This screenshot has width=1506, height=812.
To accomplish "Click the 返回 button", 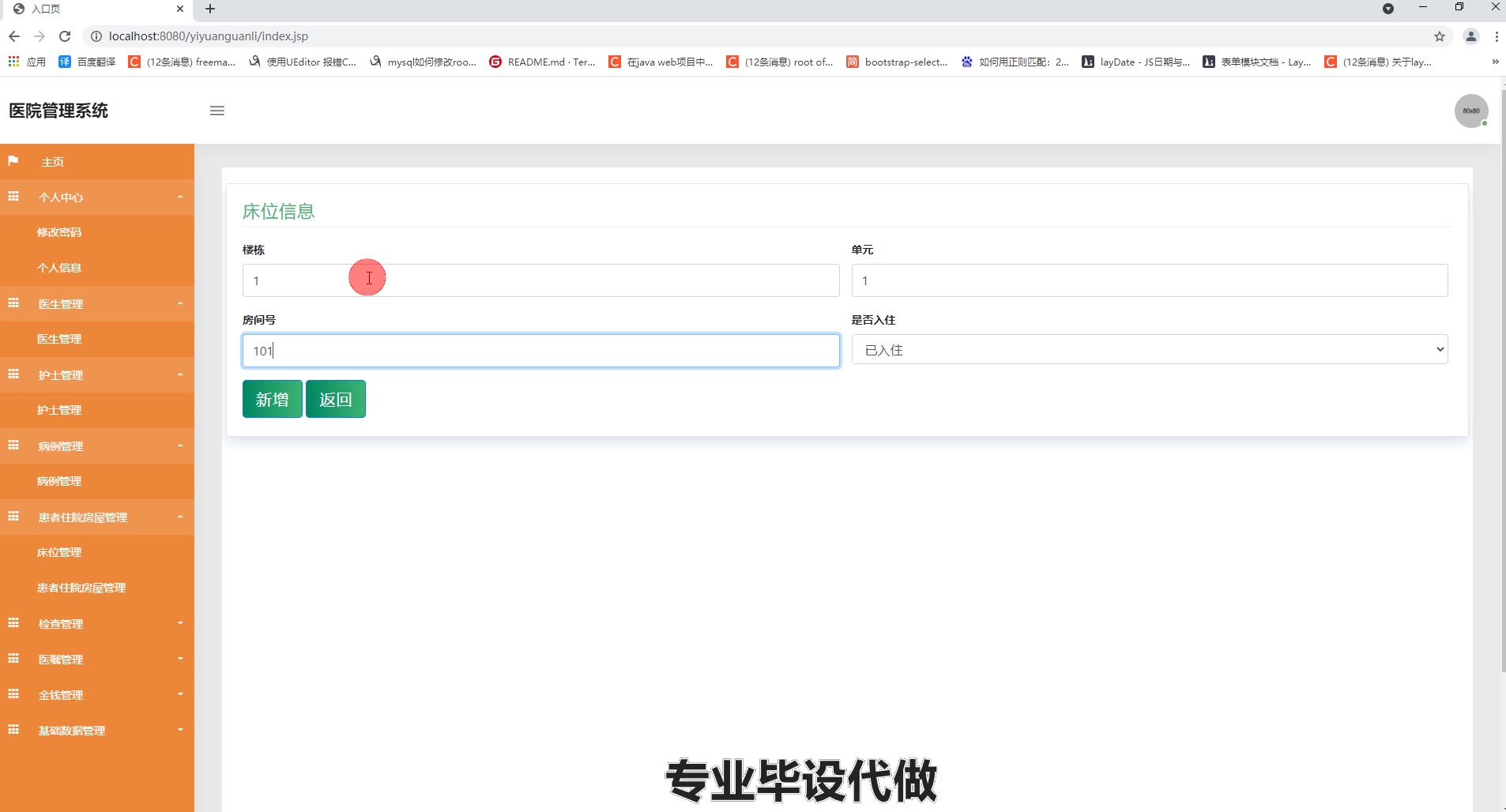I will point(336,399).
